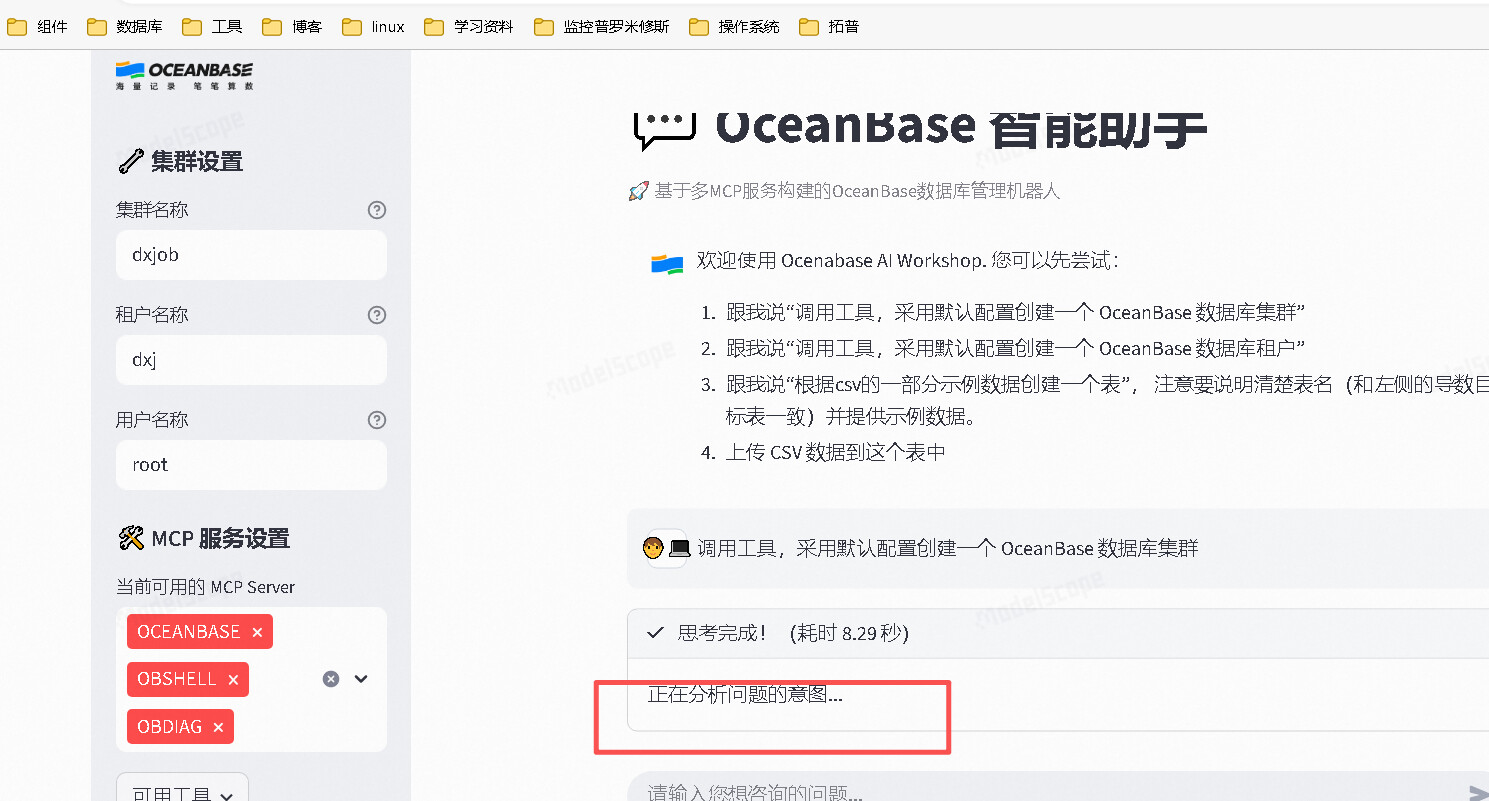The width and height of the screenshot is (1489, 801).
Task: Remove the OBDIAG server tag
Action: [218, 727]
